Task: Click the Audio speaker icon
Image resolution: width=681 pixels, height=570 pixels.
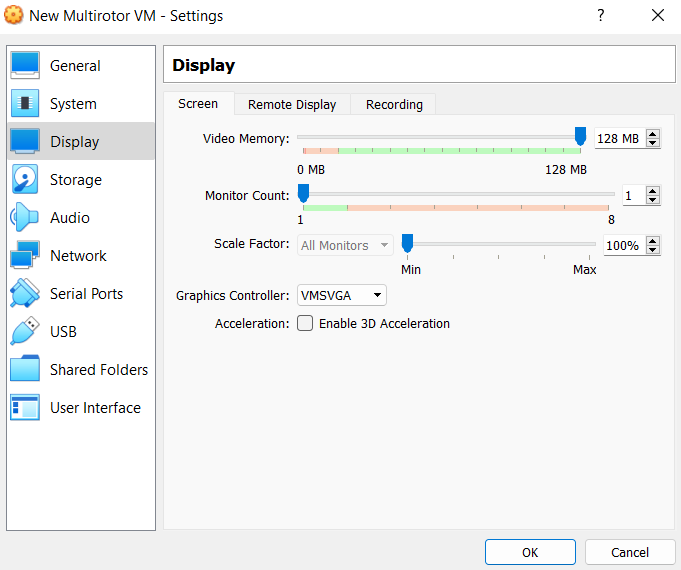Action: [x=25, y=217]
